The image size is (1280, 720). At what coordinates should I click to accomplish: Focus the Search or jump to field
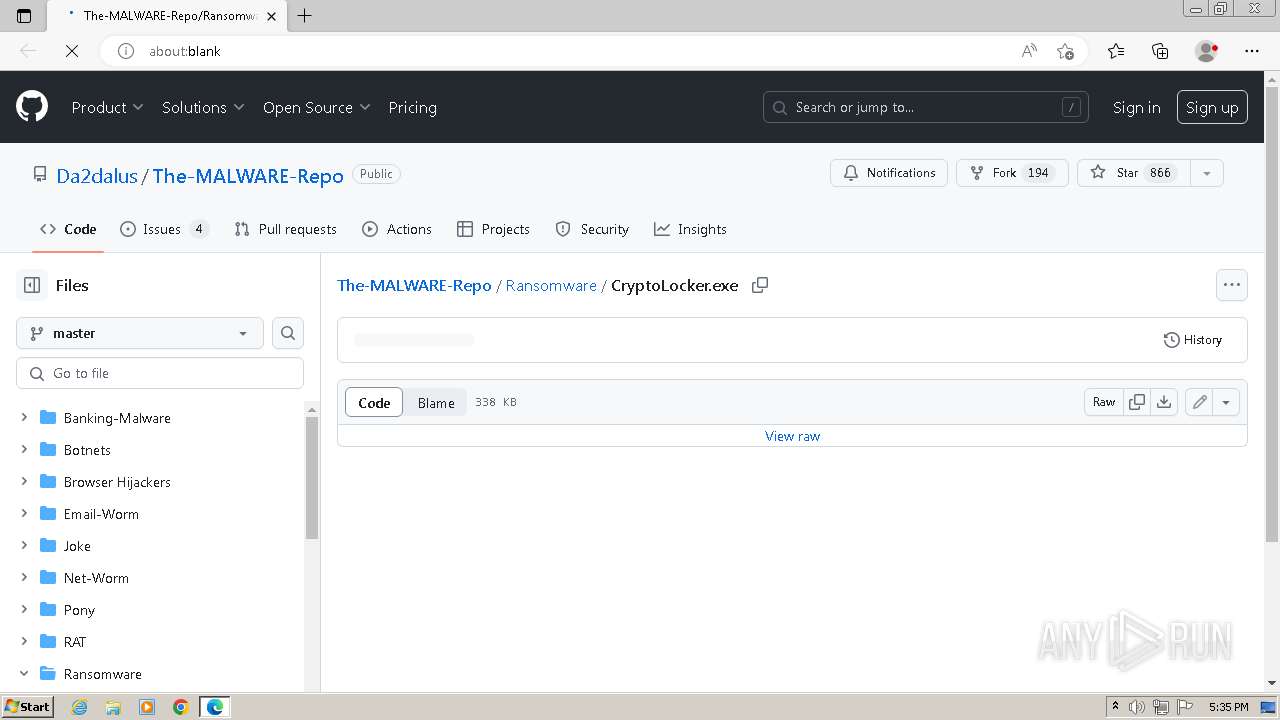click(x=926, y=107)
